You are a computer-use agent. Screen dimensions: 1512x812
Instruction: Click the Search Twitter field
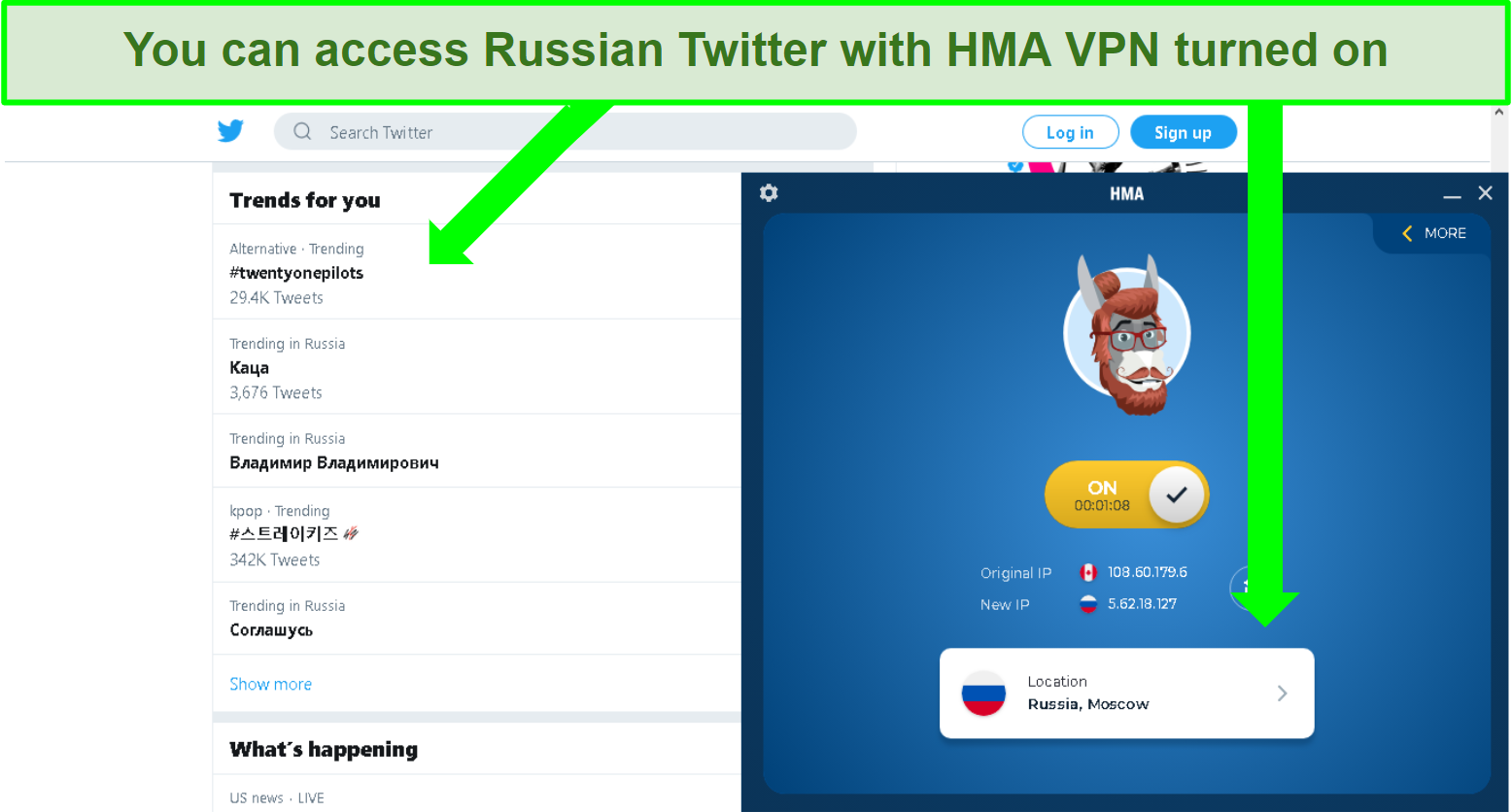point(565,131)
